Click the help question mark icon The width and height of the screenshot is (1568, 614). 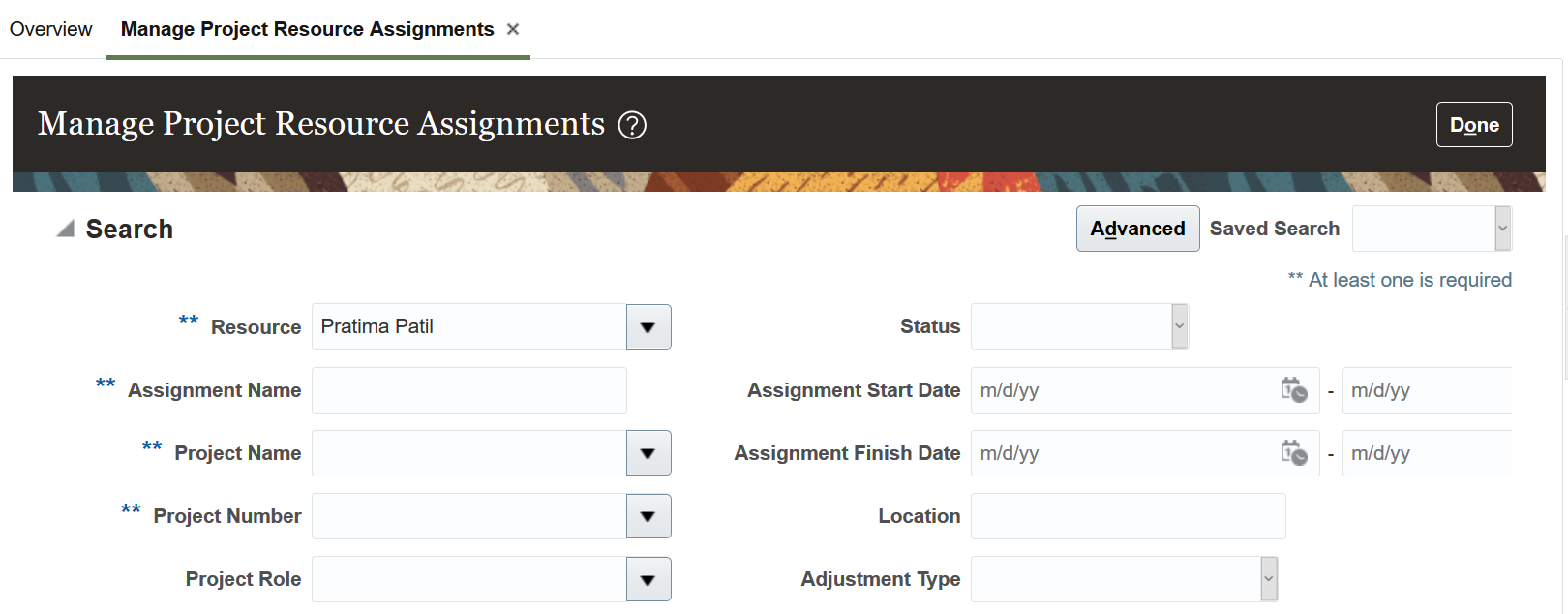click(x=632, y=125)
